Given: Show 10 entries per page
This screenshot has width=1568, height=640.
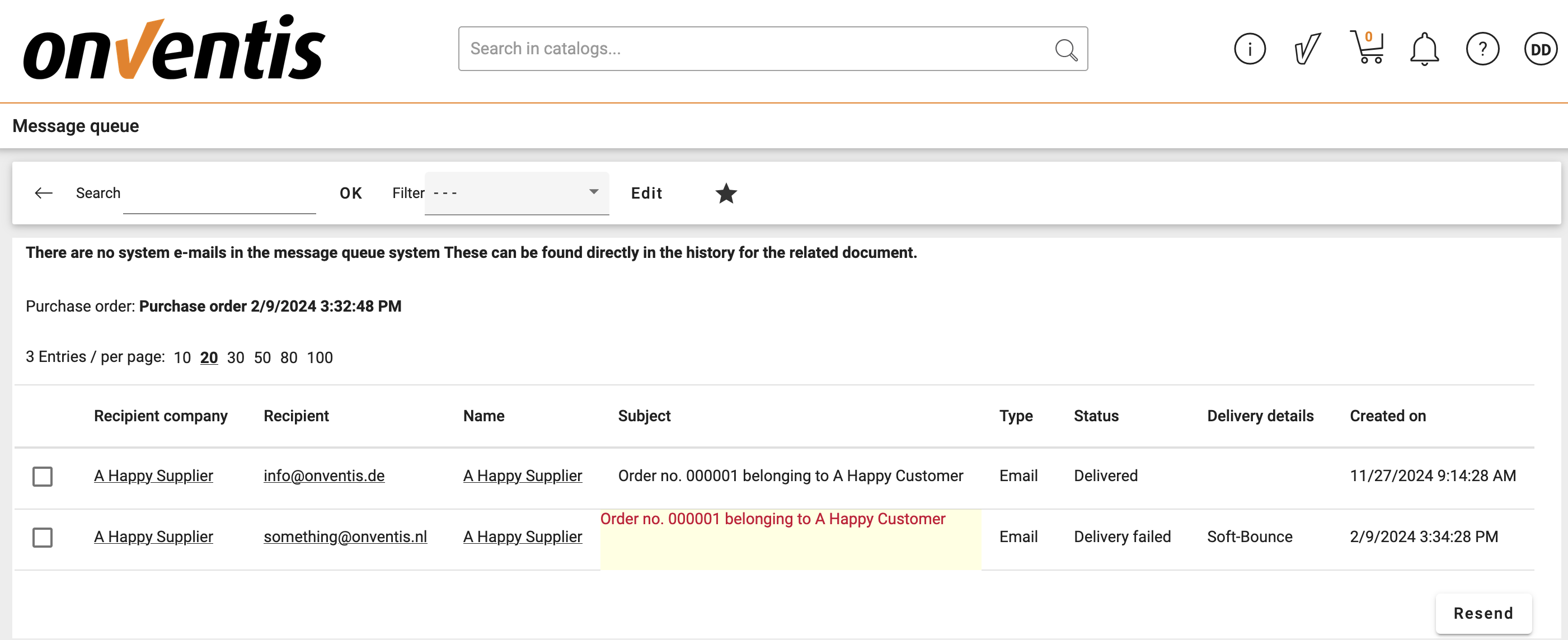Looking at the screenshot, I should click(x=182, y=357).
